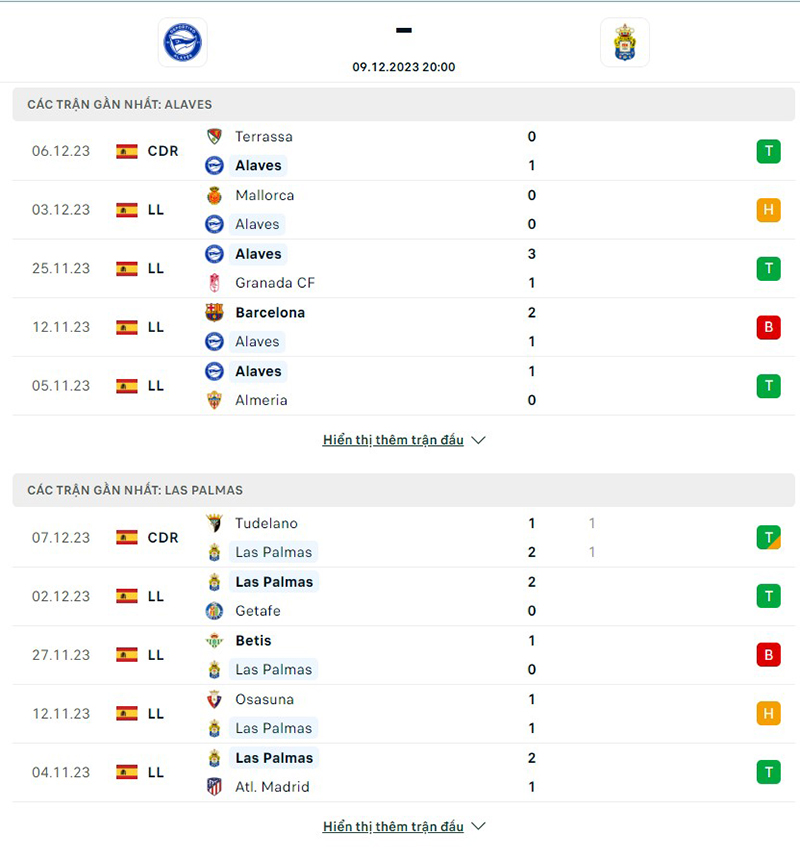The height and width of the screenshot is (860, 800).
Task: Click the Alaves team name in the 25.11.23 row
Action: click(x=258, y=254)
